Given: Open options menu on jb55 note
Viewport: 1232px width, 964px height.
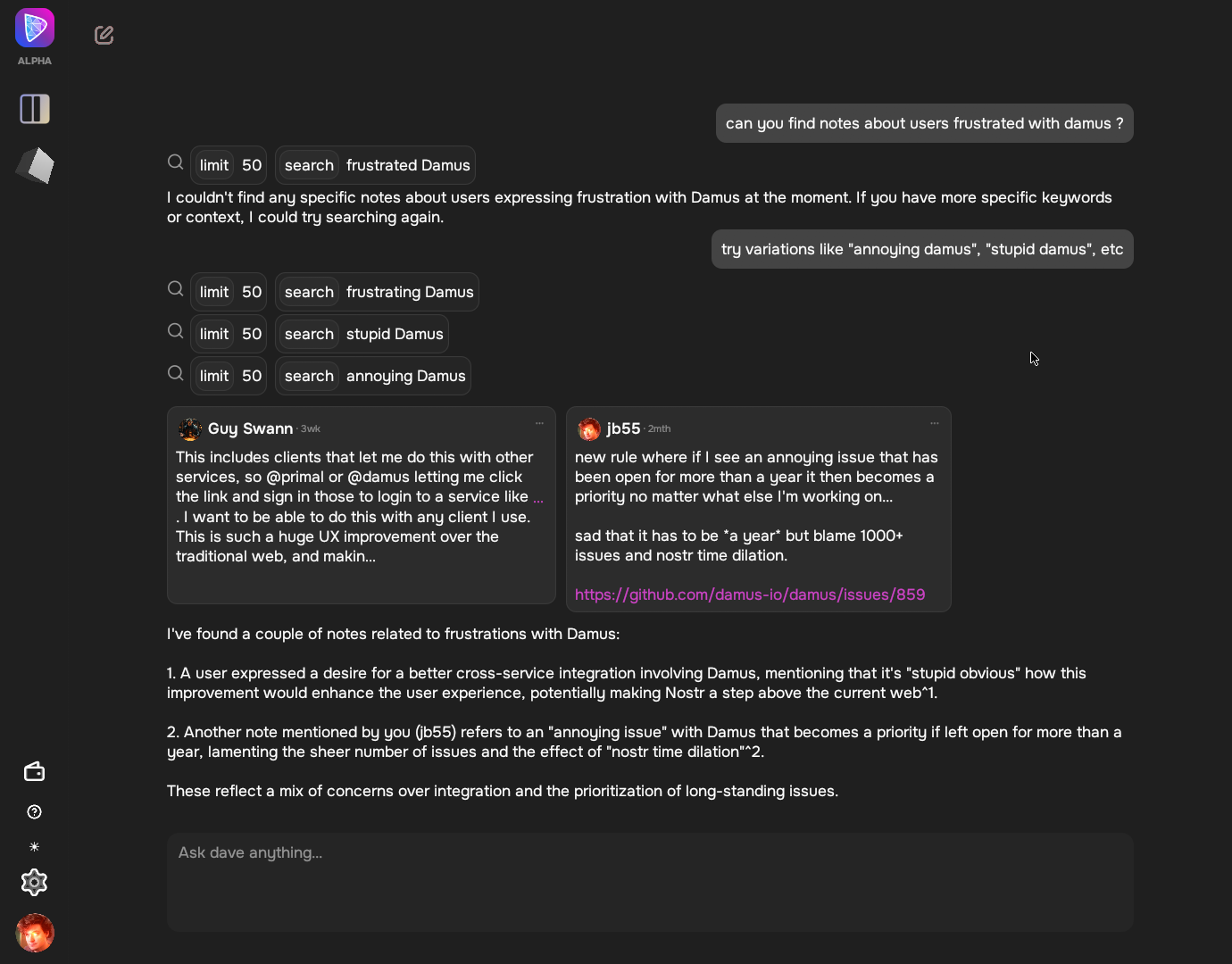Looking at the screenshot, I should click(935, 423).
